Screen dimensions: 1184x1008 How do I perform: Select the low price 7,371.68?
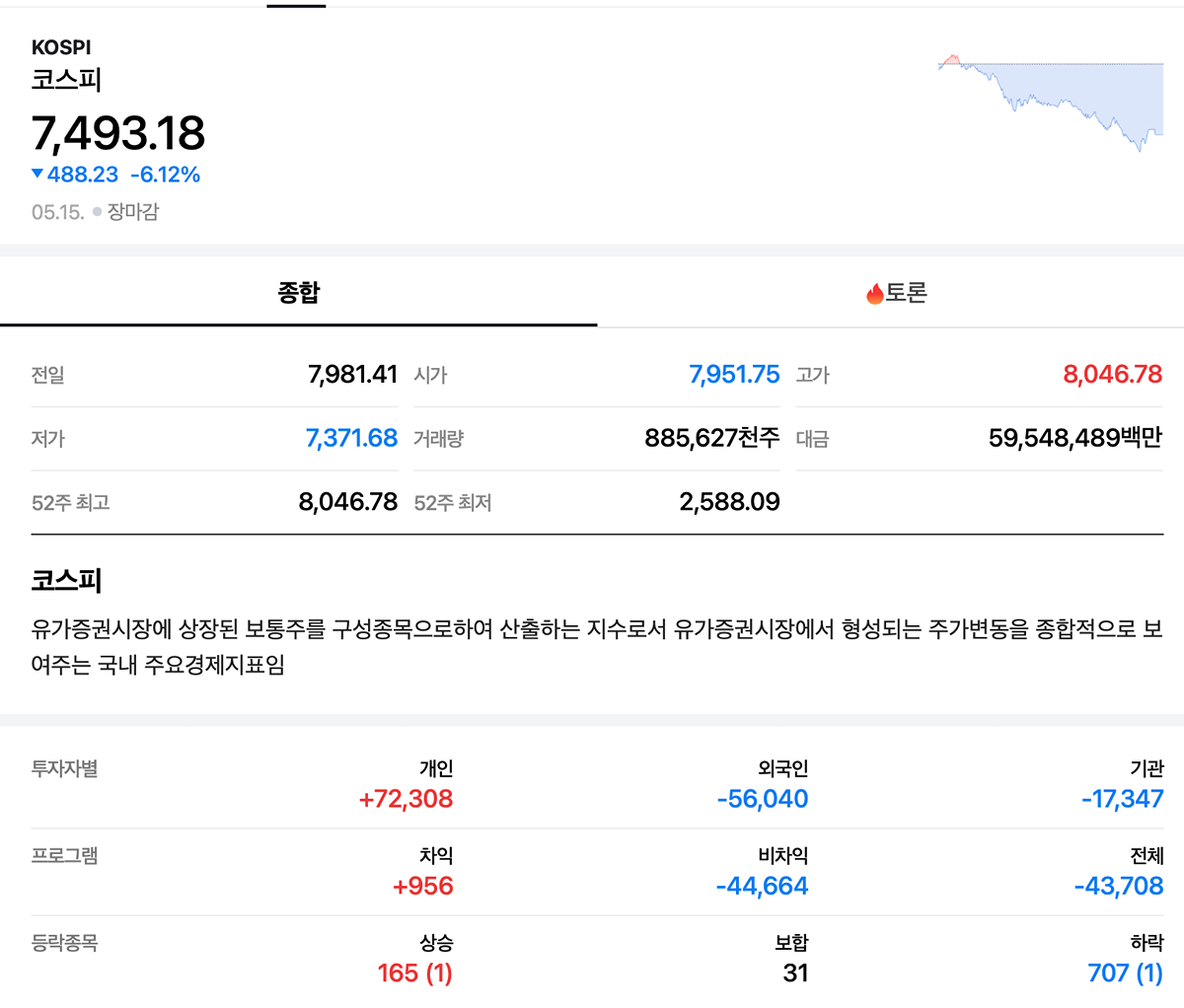tap(351, 438)
